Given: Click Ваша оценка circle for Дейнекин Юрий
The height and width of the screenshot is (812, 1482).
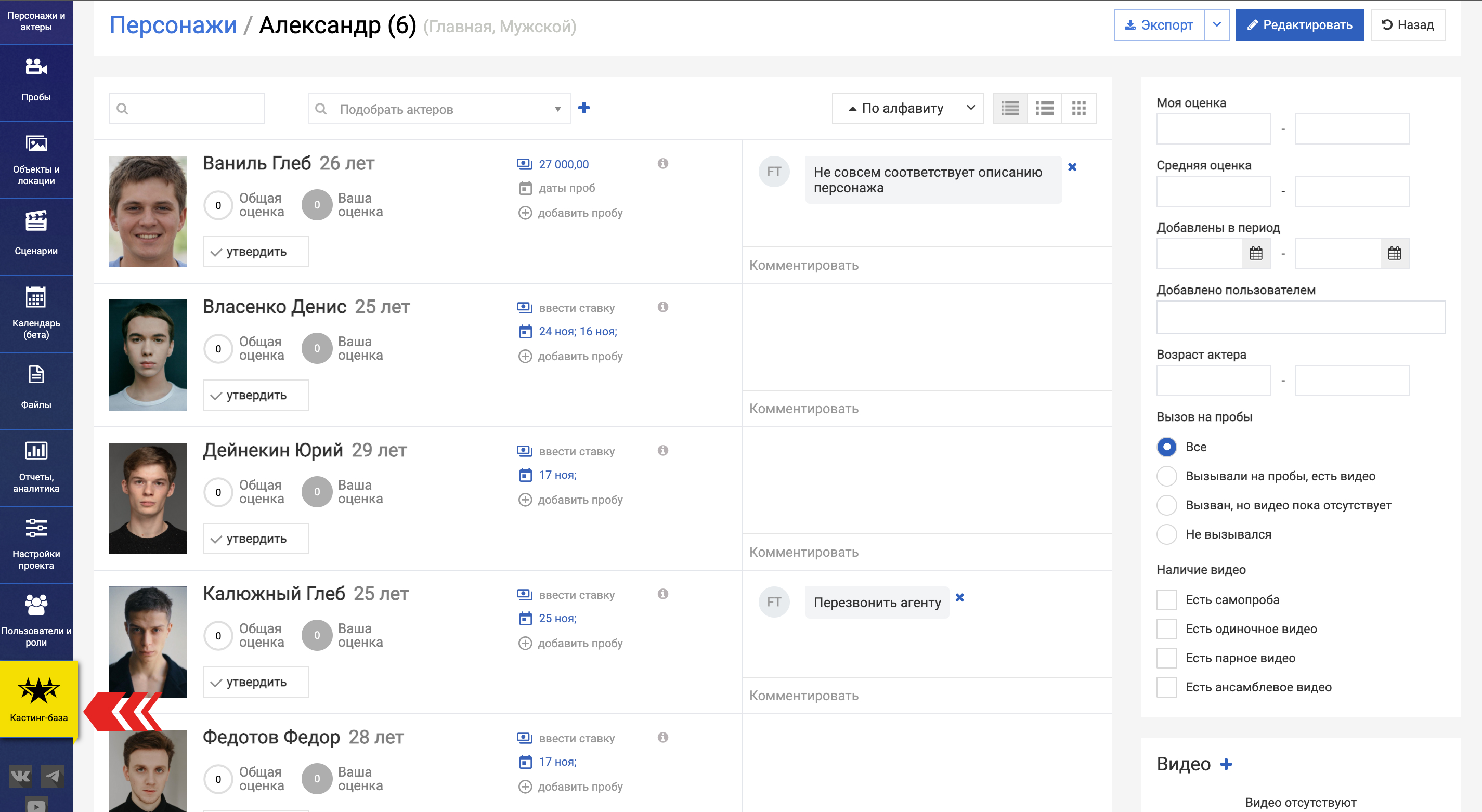Looking at the screenshot, I should click(317, 492).
